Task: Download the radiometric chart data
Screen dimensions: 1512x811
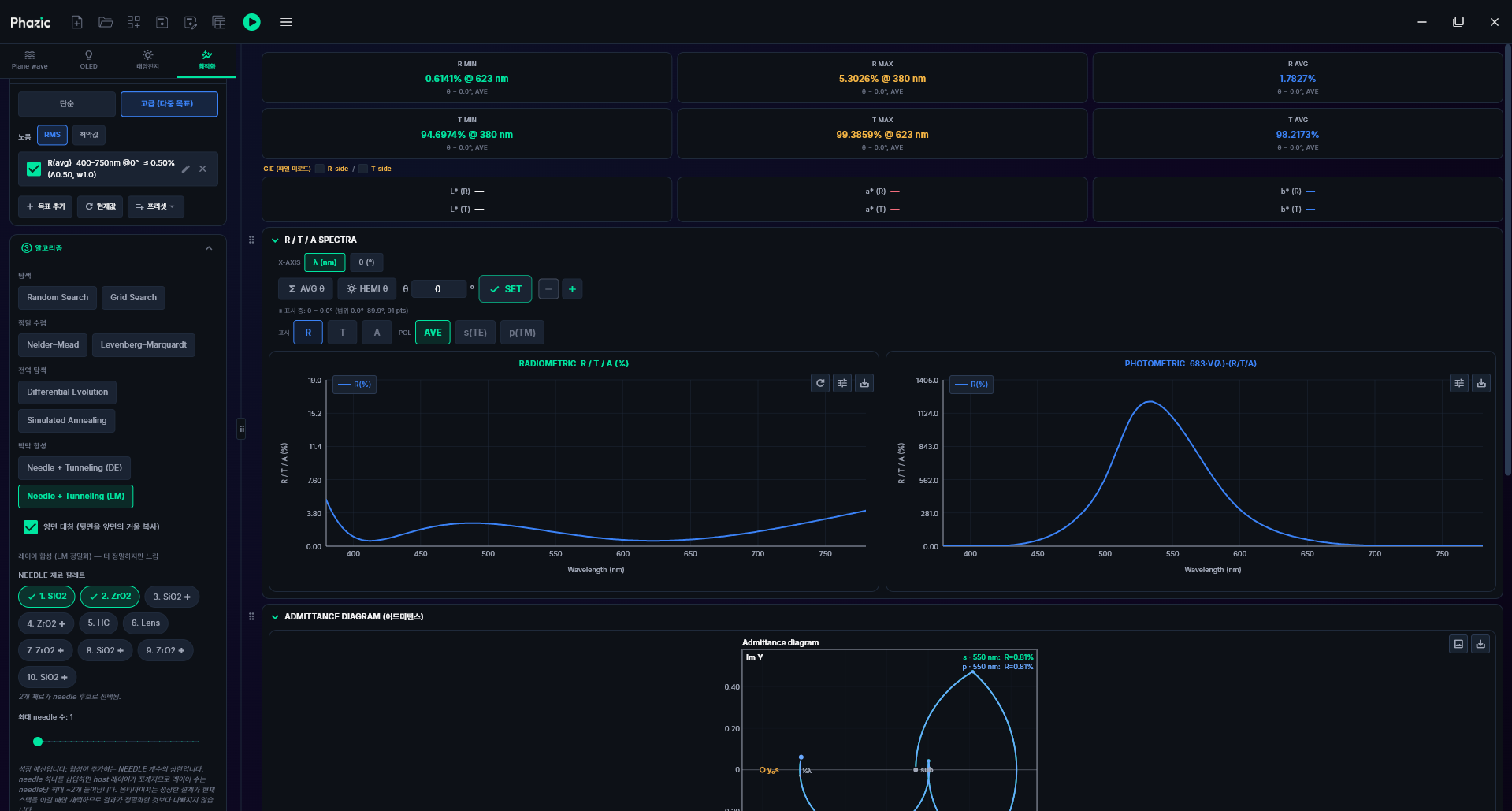Action: pos(864,383)
